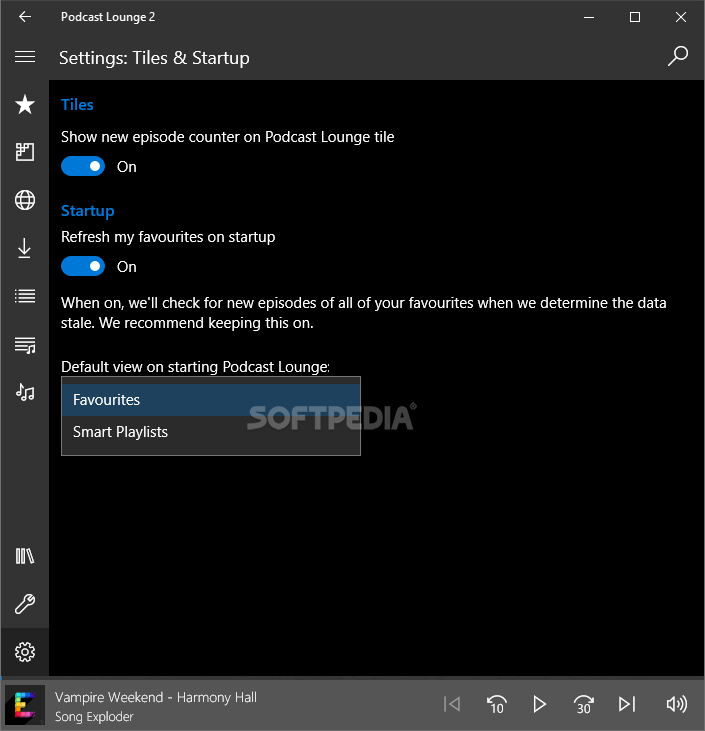
Task: Select Favourites in default view list
Action: pos(211,400)
